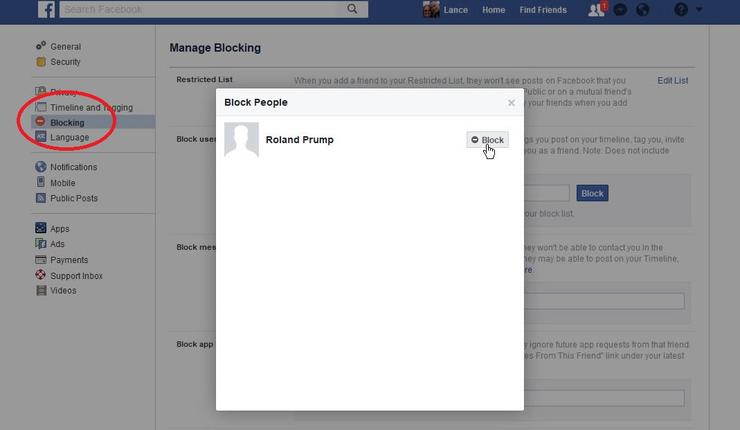Click the Apps icon in sidebar
Viewport: 740px width, 430px height.
pyautogui.click(x=41, y=228)
